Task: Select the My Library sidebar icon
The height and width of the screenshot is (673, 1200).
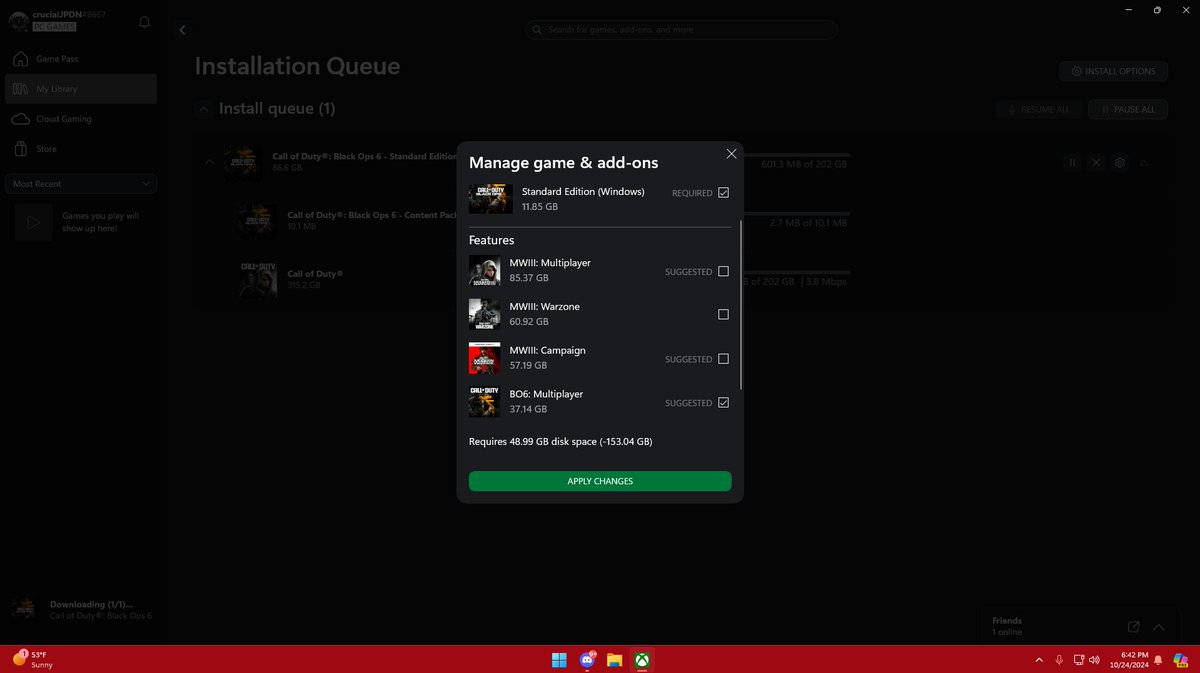Action: [x=20, y=88]
